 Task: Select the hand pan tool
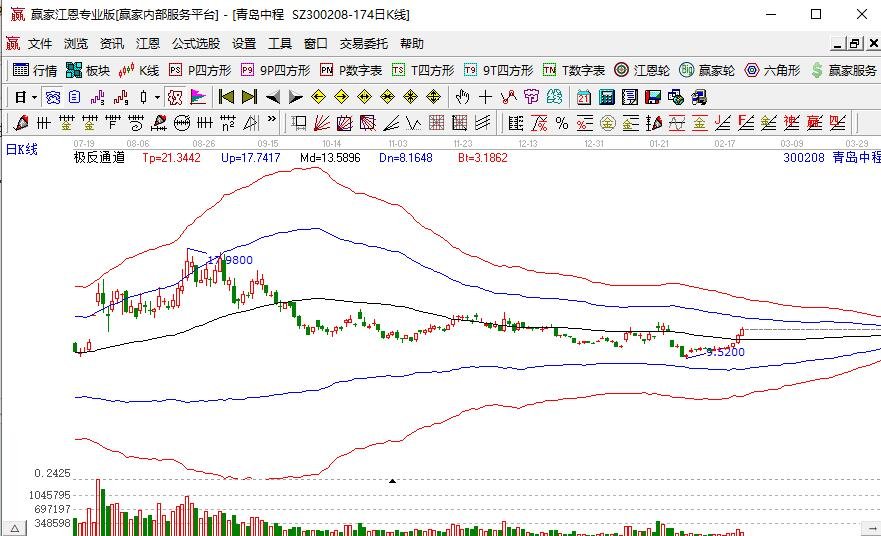(x=462, y=97)
